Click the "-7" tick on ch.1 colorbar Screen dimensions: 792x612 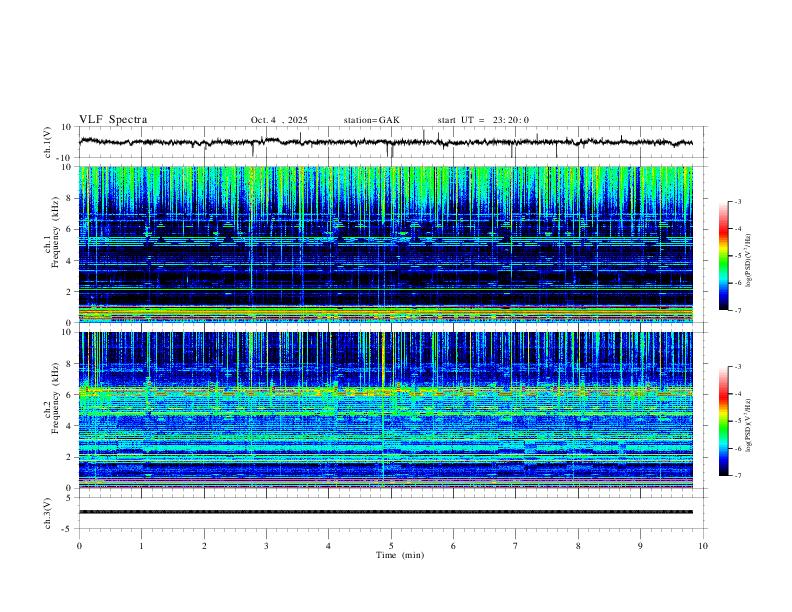pos(738,310)
